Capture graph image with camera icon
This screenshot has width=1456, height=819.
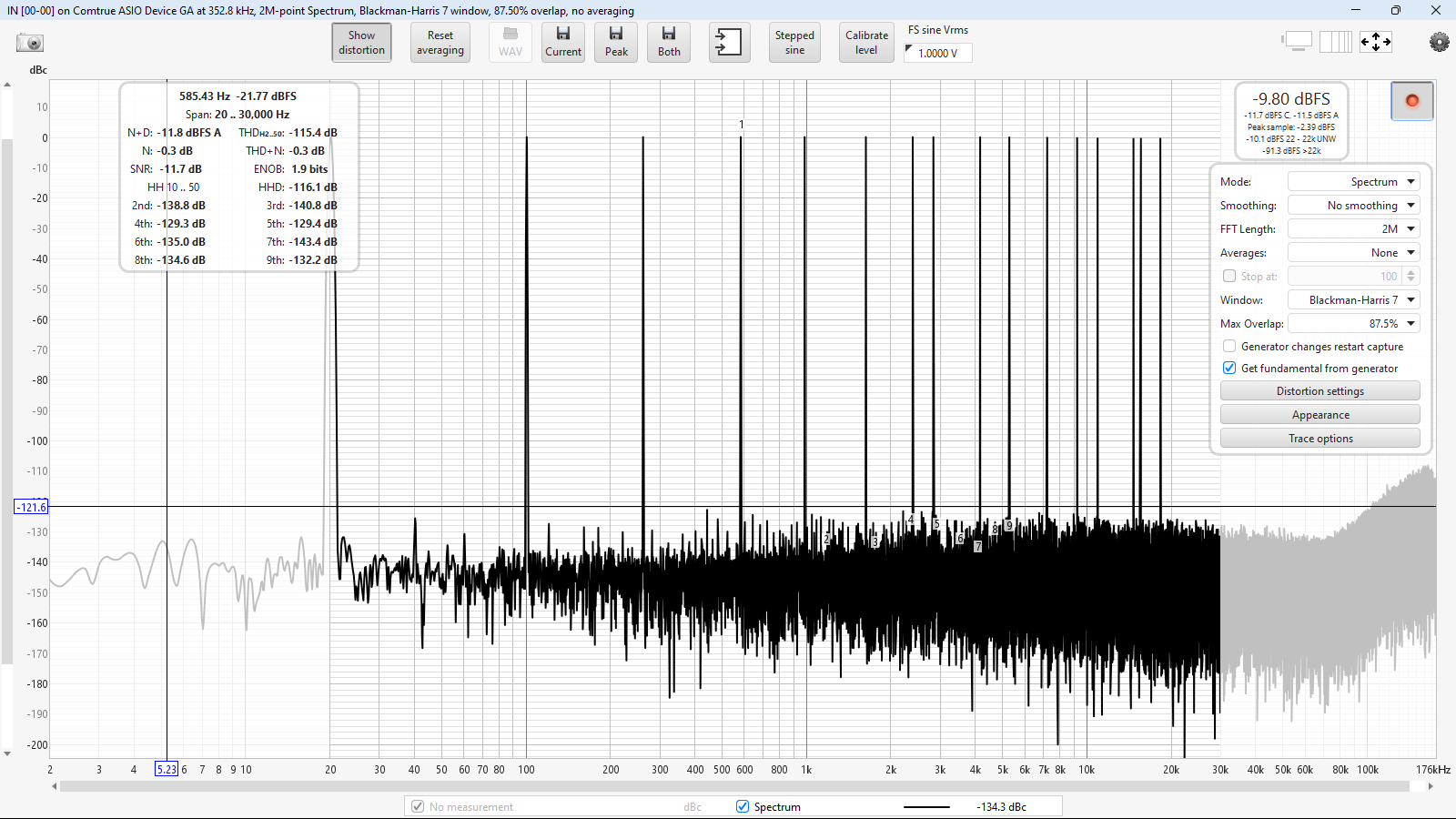coord(30,43)
